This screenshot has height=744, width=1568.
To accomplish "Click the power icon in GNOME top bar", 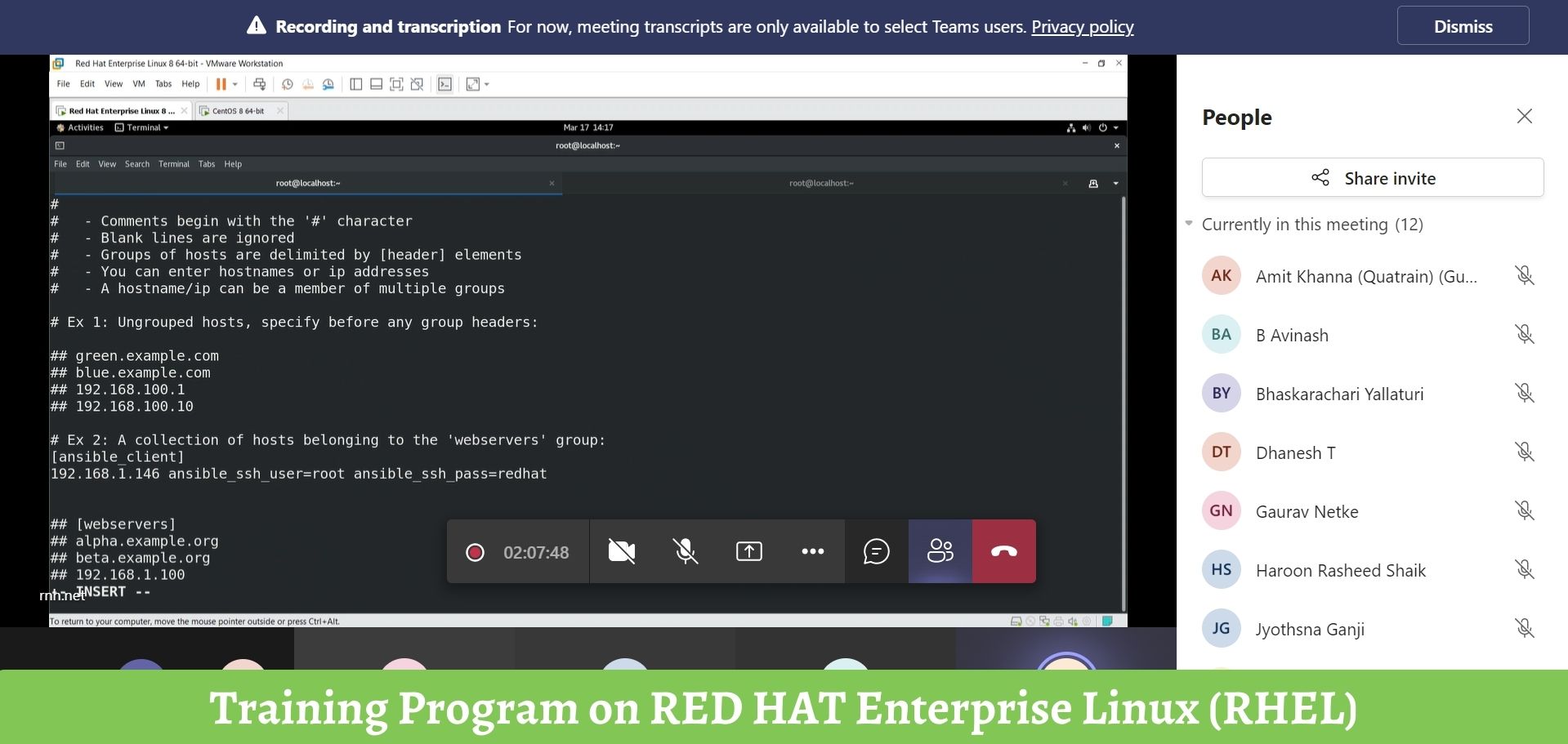I will [1103, 127].
